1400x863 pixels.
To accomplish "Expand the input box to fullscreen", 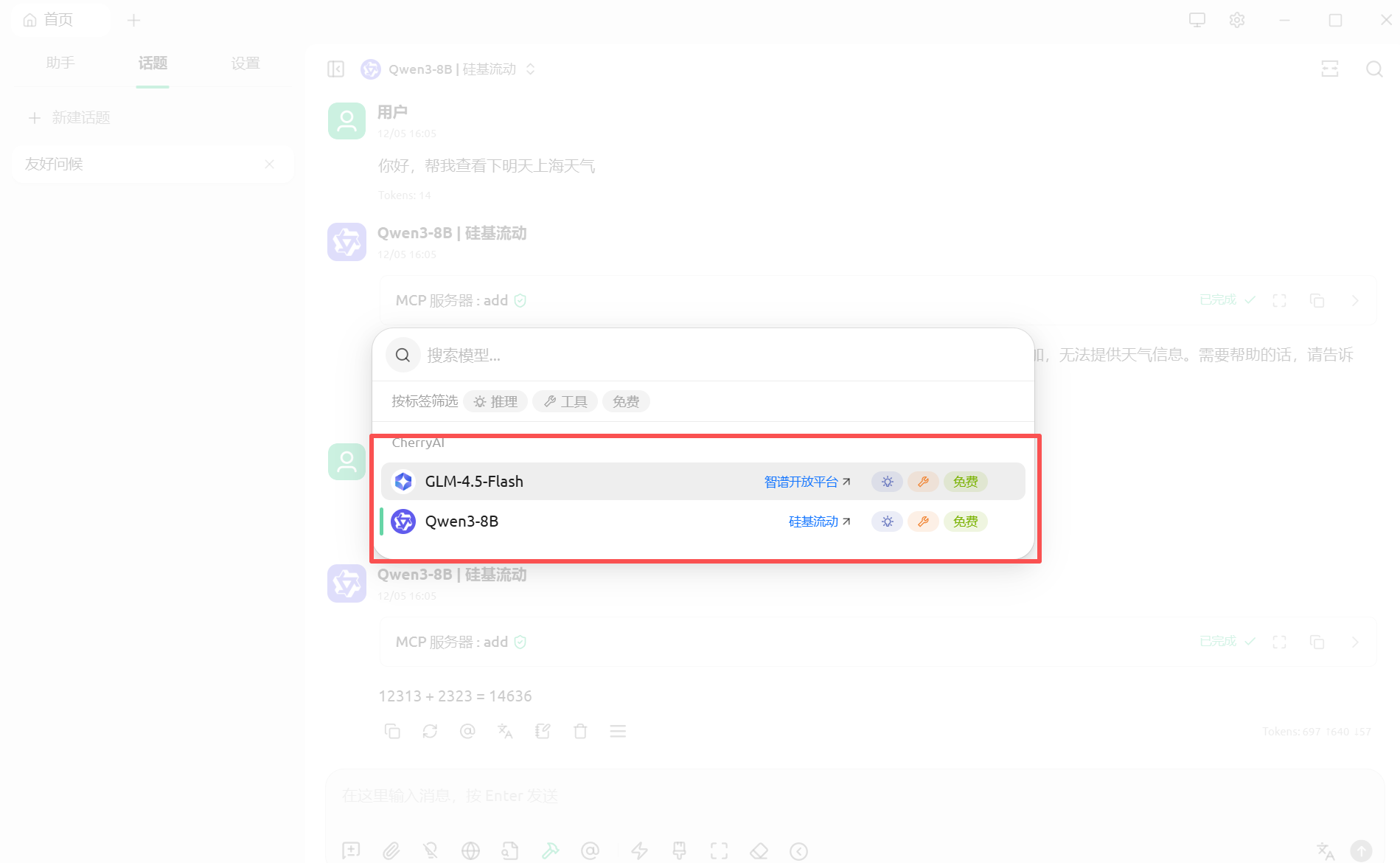I will (719, 850).
